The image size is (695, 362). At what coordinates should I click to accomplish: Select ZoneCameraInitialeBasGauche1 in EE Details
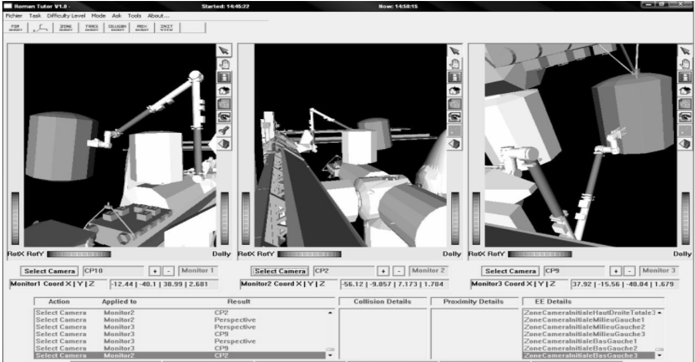(580, 341)
